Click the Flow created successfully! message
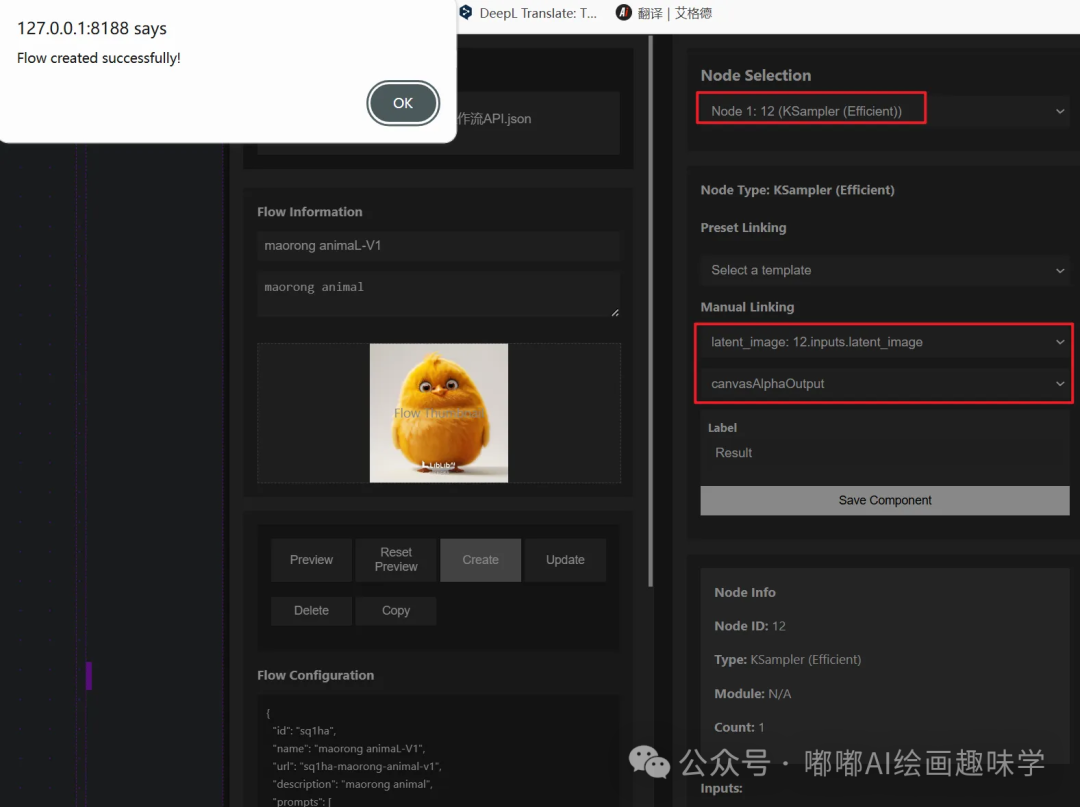The width and height of the screenshot is (1080, 807). point(98,59)
